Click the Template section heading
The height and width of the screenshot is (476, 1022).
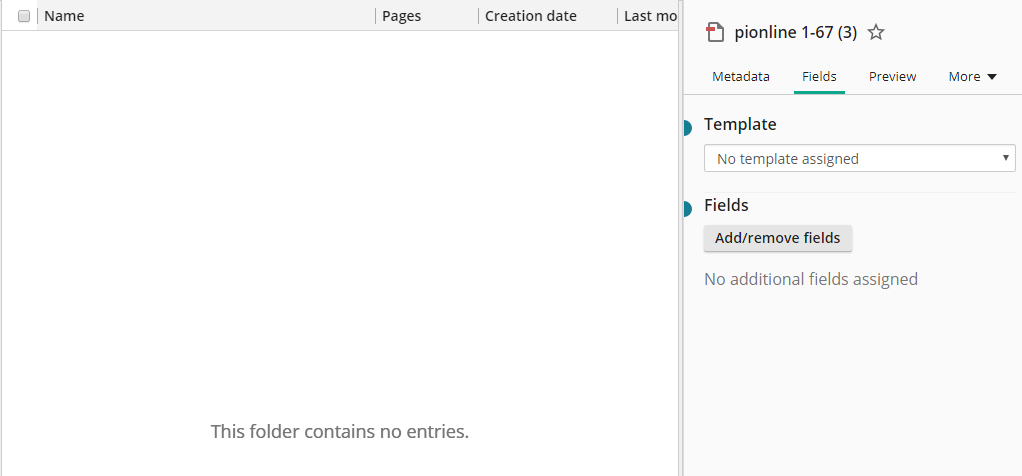coord(740,124)
